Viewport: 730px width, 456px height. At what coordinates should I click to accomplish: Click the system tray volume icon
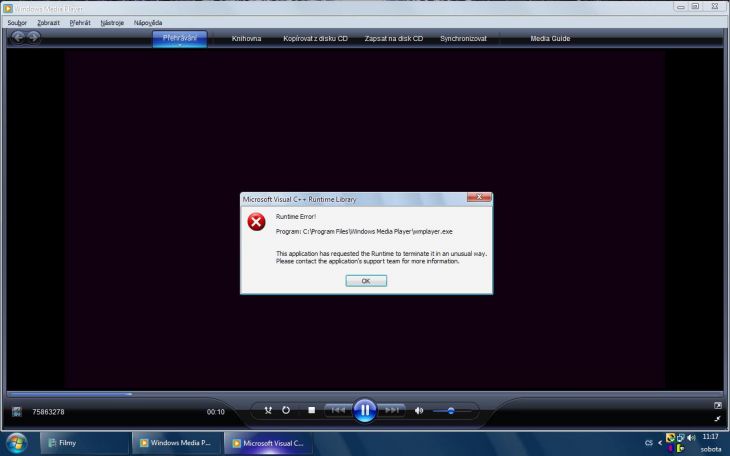point(691,438)
